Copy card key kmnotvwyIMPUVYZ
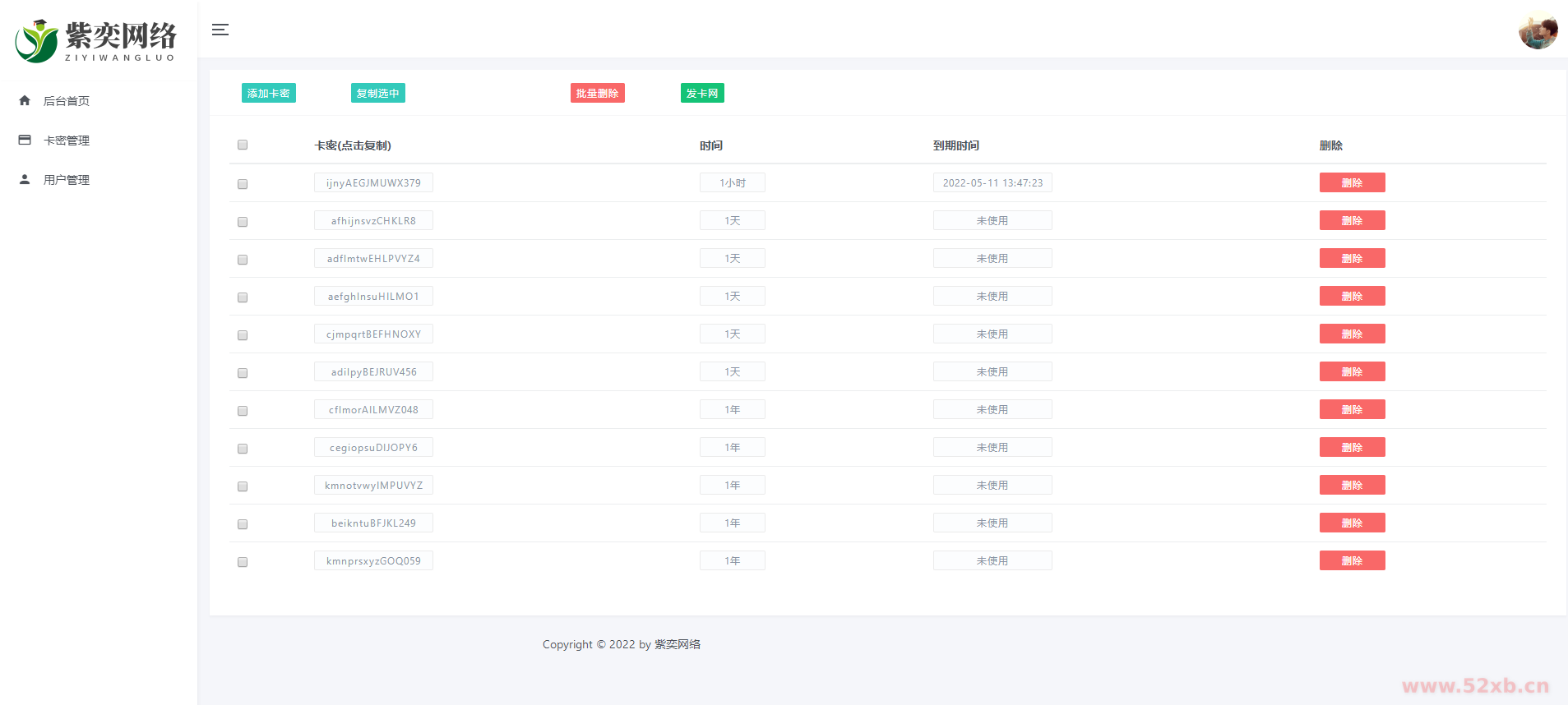The height and width of the screenshot is (705, 1568). coord(373,485)
